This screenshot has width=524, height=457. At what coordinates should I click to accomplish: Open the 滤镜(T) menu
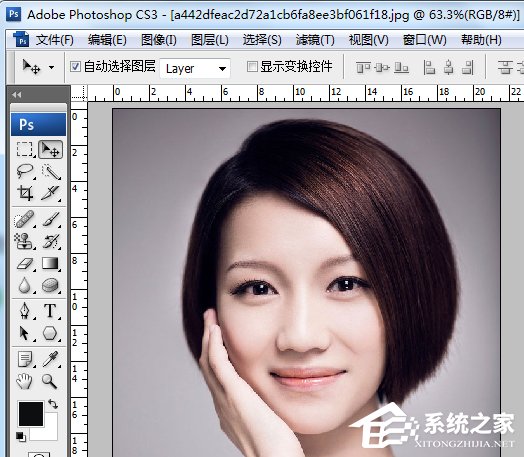pyautogui.click(x=315, y=40)
